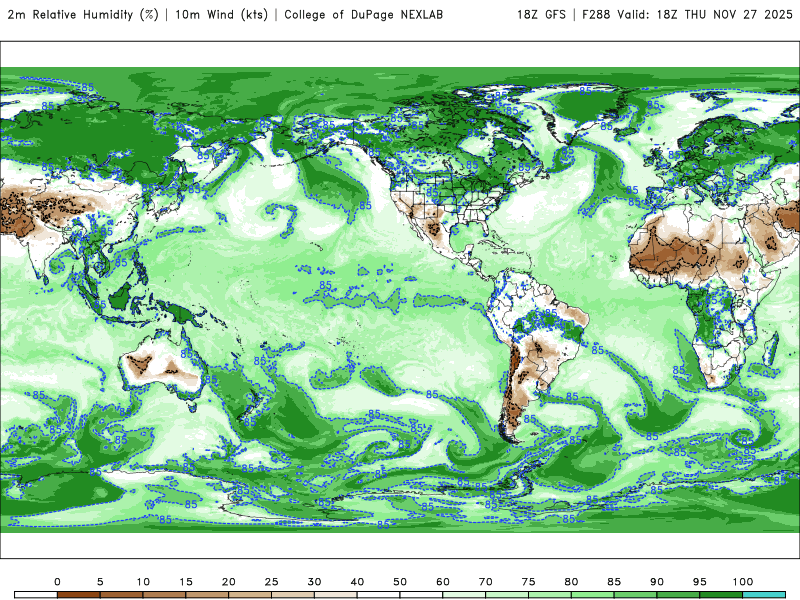Viewport: 800px width, 600px height.
Task: Click the '40' label on the color scale
Action: coord(357,582)
